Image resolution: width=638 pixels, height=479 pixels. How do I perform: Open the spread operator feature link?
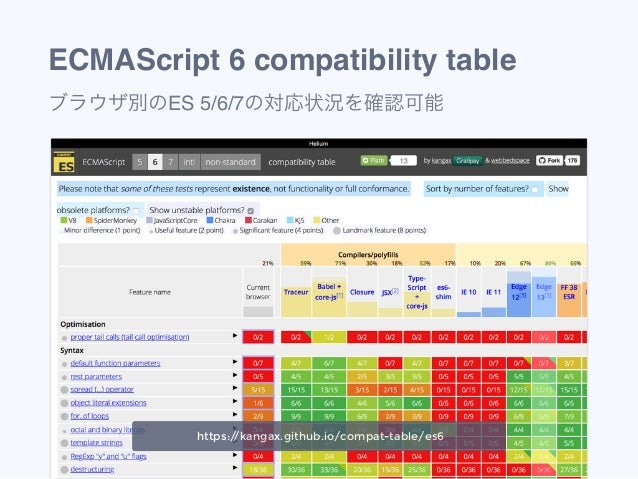click(x=102, y=389)
